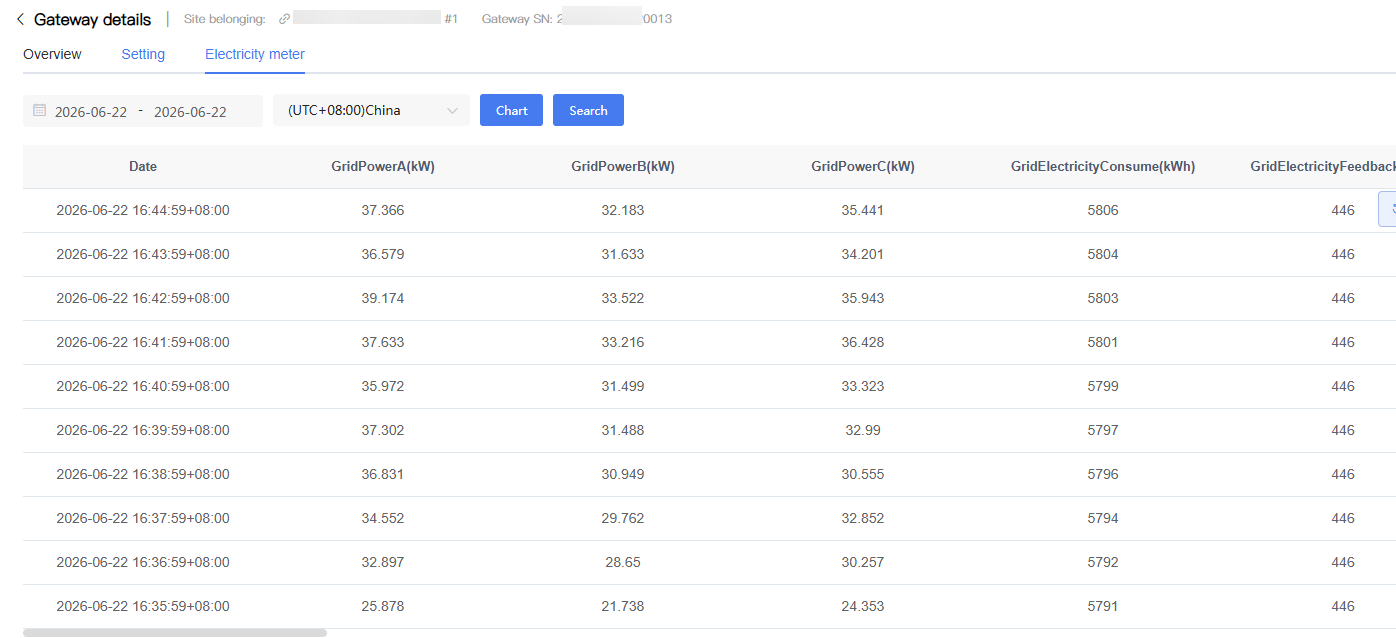Viewport: 1396px width, 638px height.
Task: Switch to the Overview tab
Action: 52,54
